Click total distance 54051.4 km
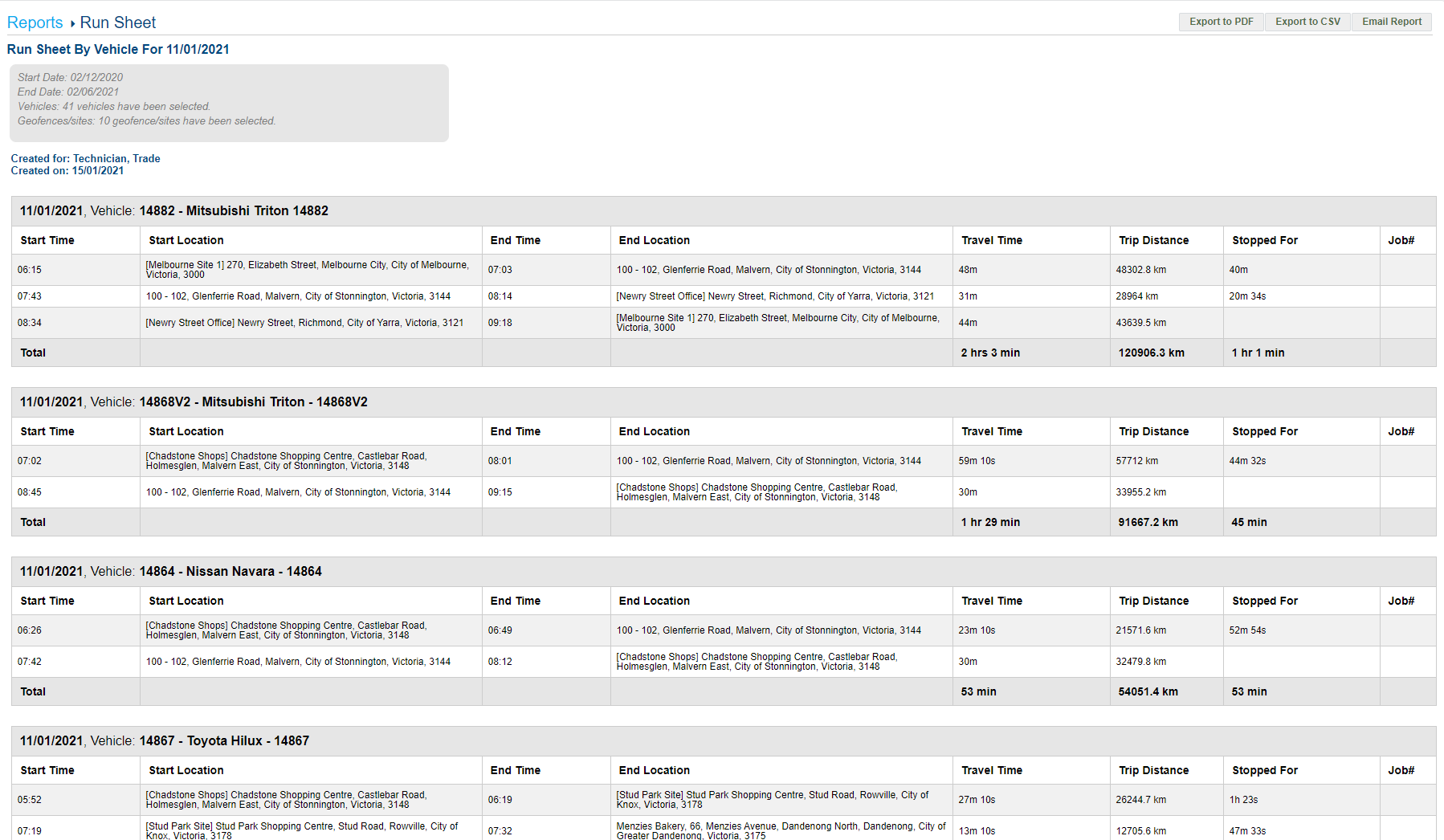Viewport: 1444px width, 840px height. (1148, 691)
